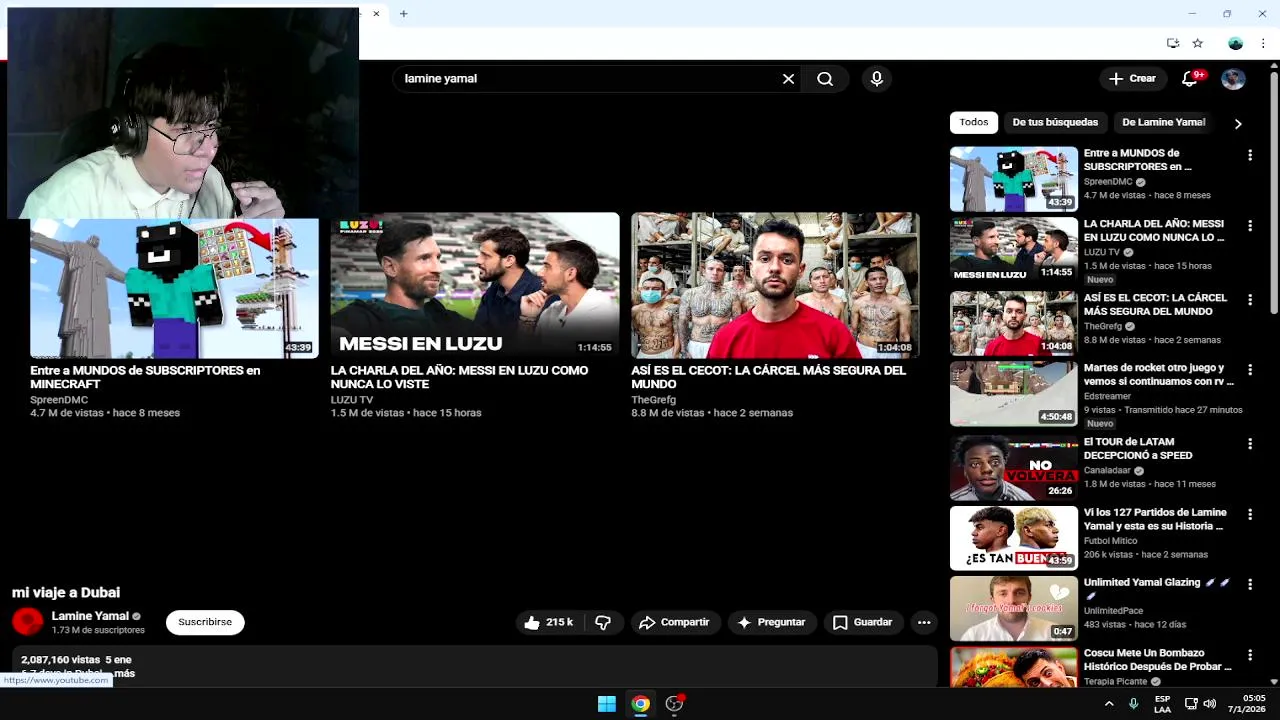Clear the search box with the X icon
The height and width of the screenshot is (720, 1280).
(788, 79)
